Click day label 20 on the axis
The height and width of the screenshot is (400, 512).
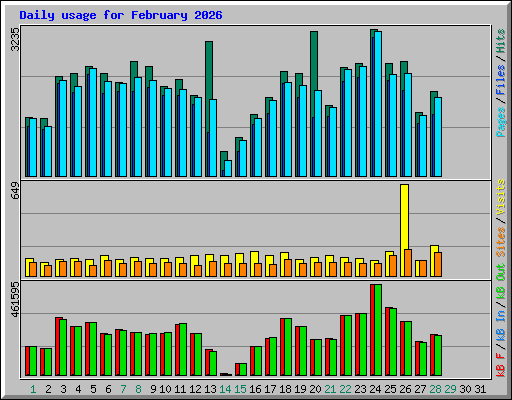(x=315, y=389)
